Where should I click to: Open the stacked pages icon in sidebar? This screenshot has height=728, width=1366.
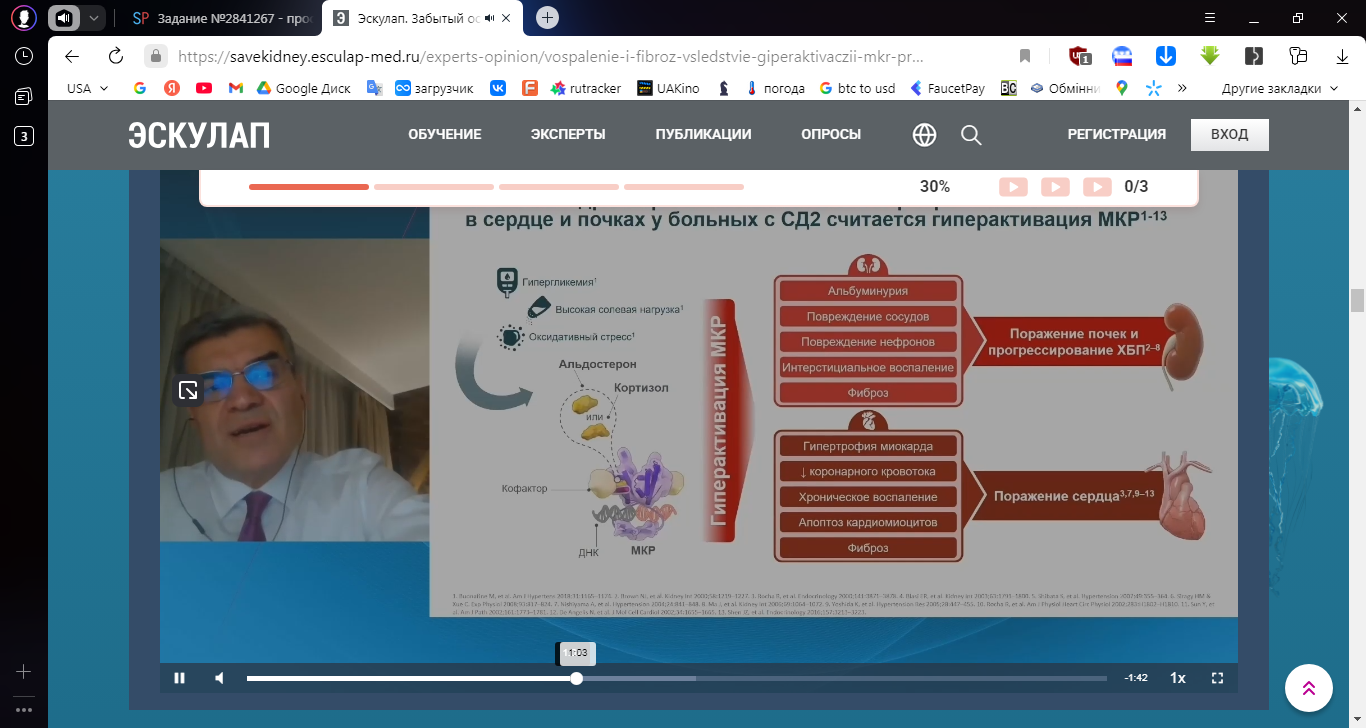pyautogui.click(x=23, y=96)
